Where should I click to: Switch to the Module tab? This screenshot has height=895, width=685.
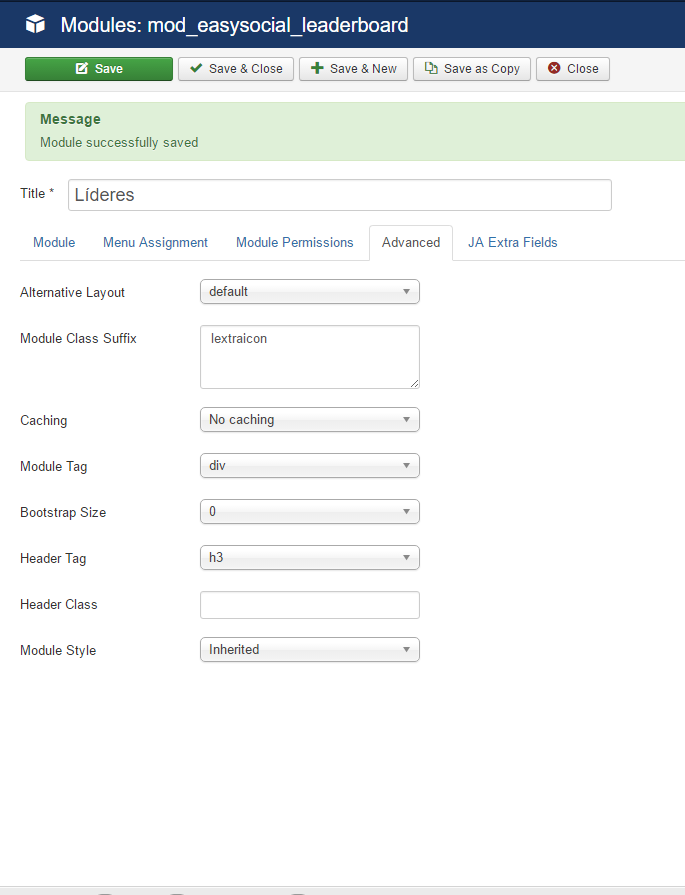[x=54, y=243]
